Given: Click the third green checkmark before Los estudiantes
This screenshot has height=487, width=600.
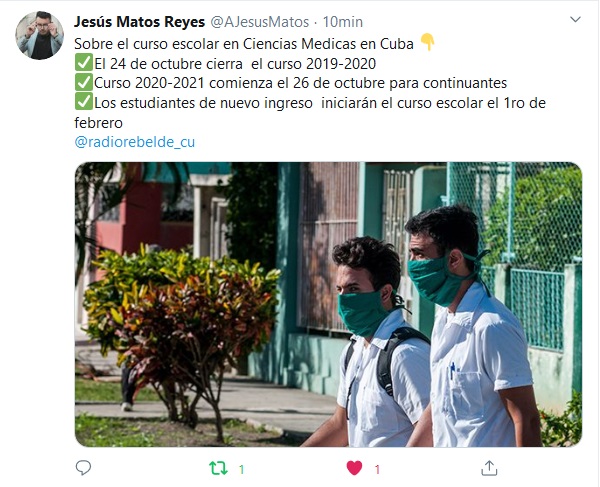Looking at the screenshot, I should pos(83,102).
